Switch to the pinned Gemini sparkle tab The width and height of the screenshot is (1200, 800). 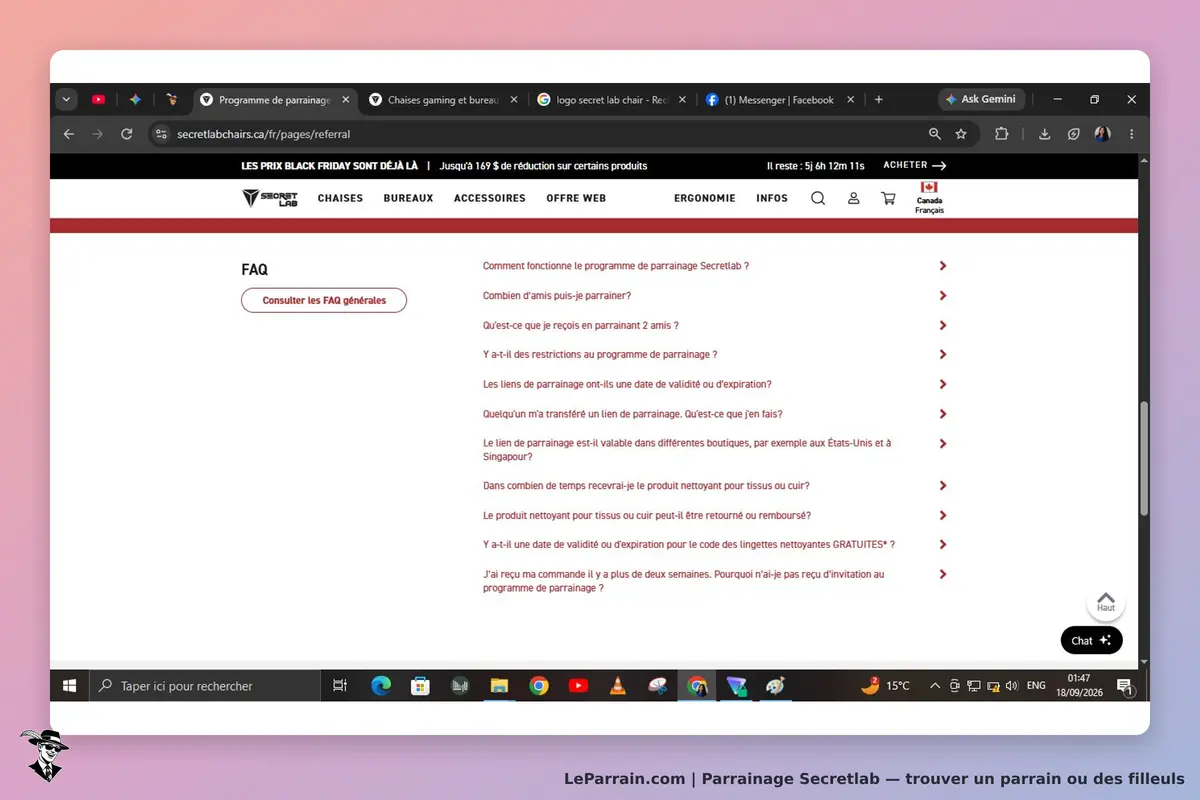pyautogui.click(x=135, y=99)
